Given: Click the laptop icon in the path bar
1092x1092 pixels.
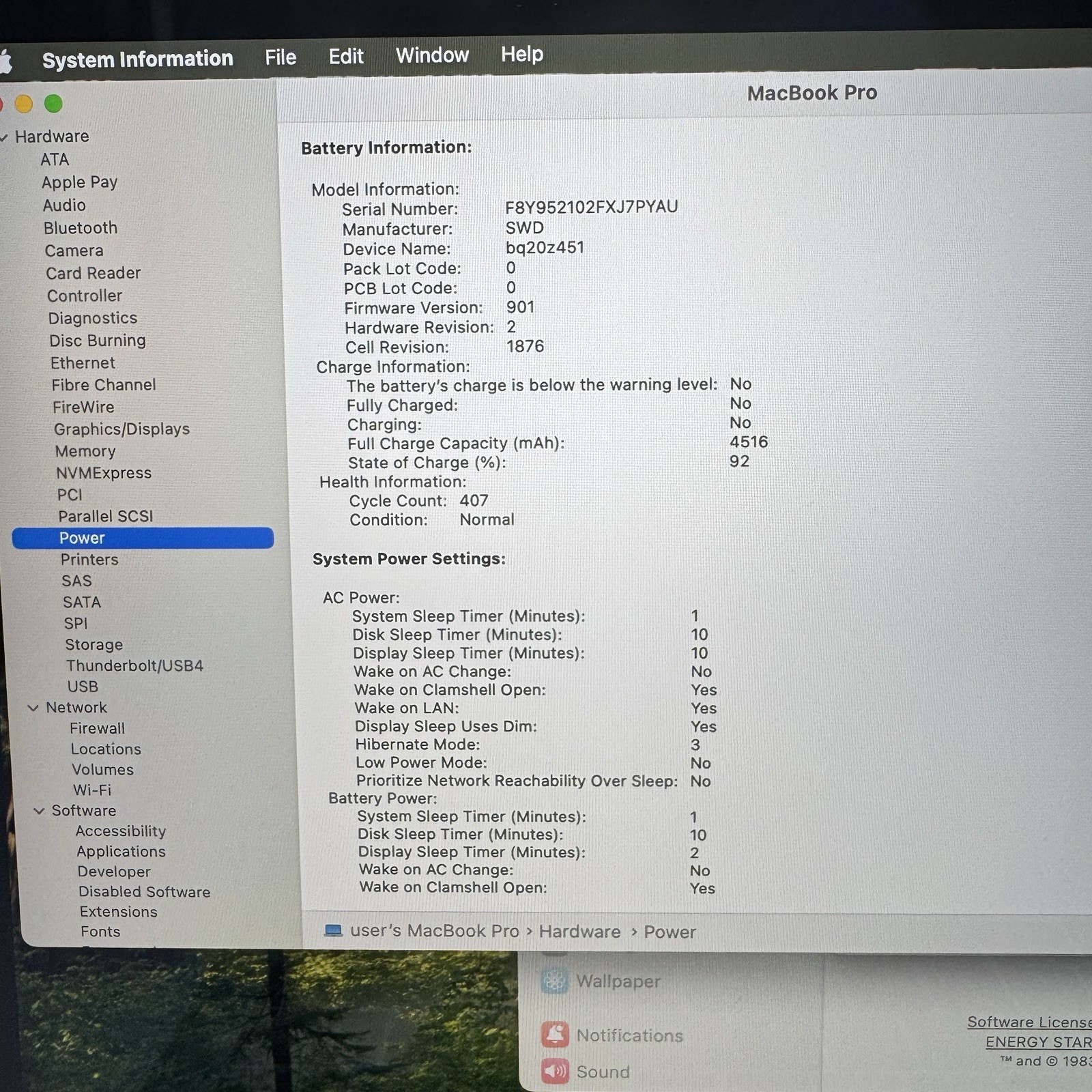Looking at the screenshot, I should point(333,931).
